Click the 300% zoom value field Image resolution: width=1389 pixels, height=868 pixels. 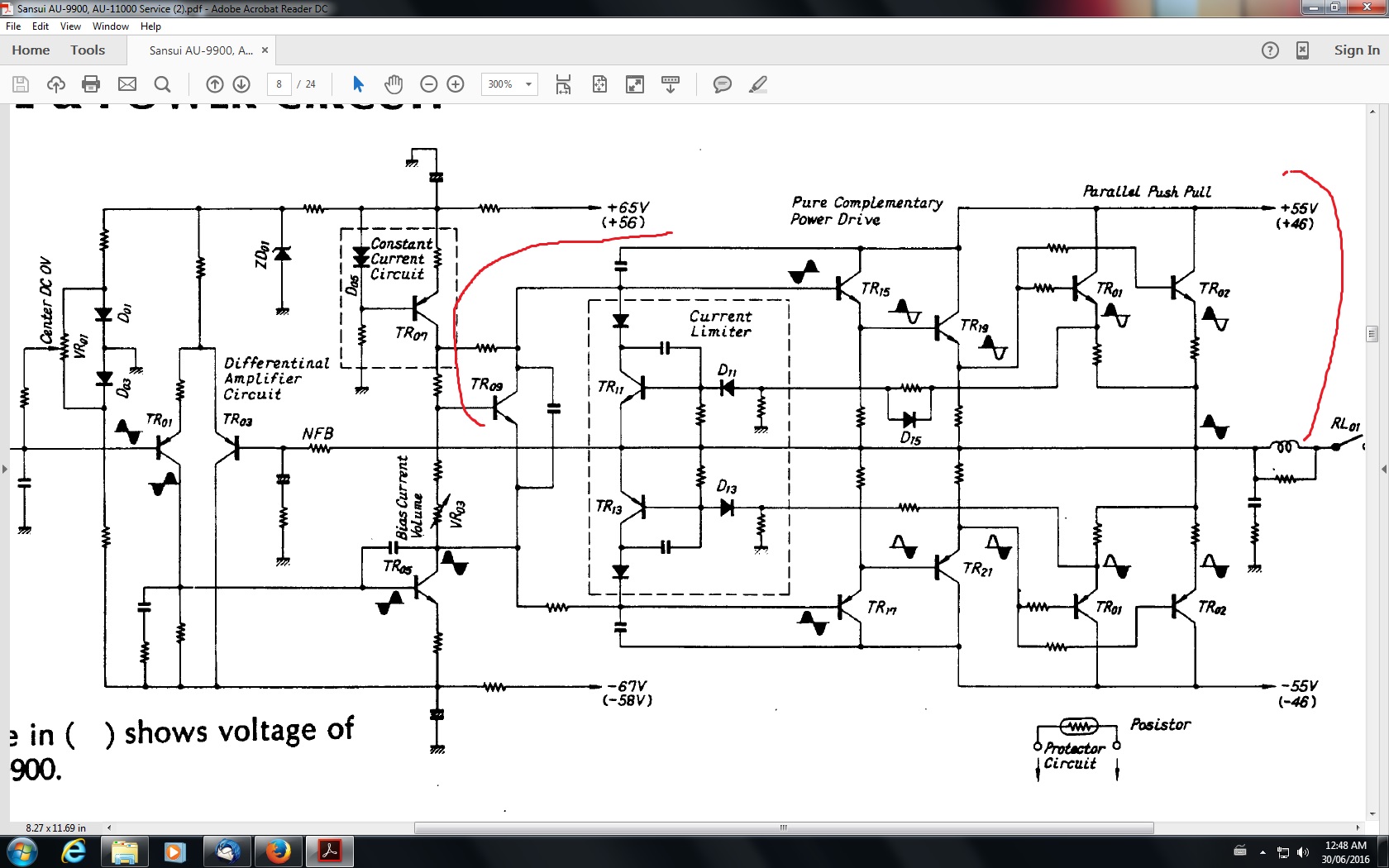[x=501, y=84]
